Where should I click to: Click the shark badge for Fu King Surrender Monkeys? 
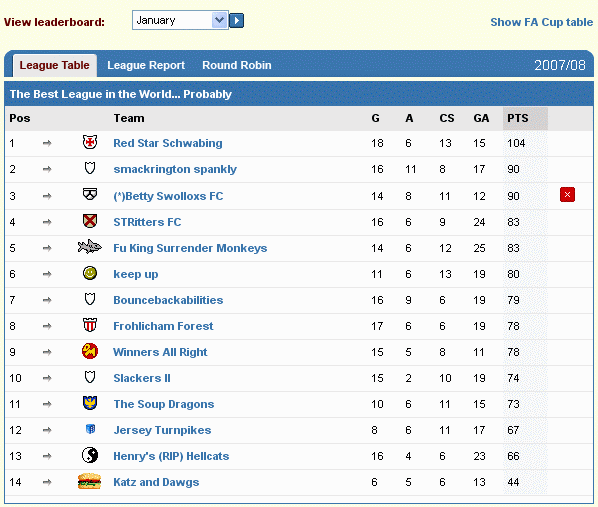click(x=90, y=247)
